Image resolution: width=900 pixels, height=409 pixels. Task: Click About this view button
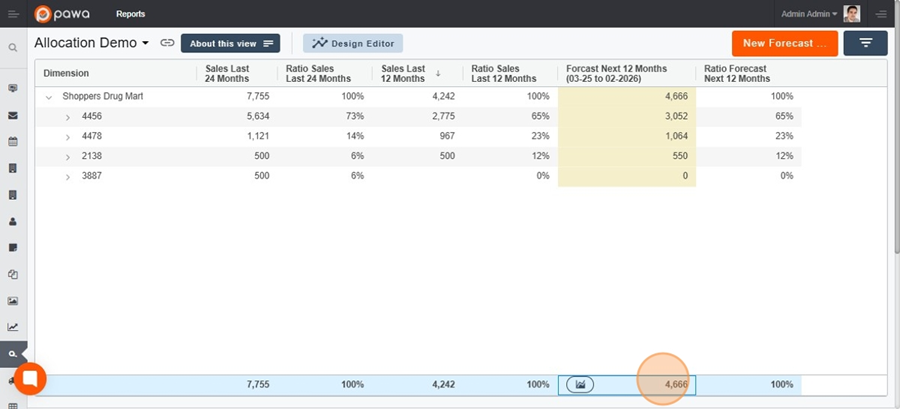[x=230, y=43]
